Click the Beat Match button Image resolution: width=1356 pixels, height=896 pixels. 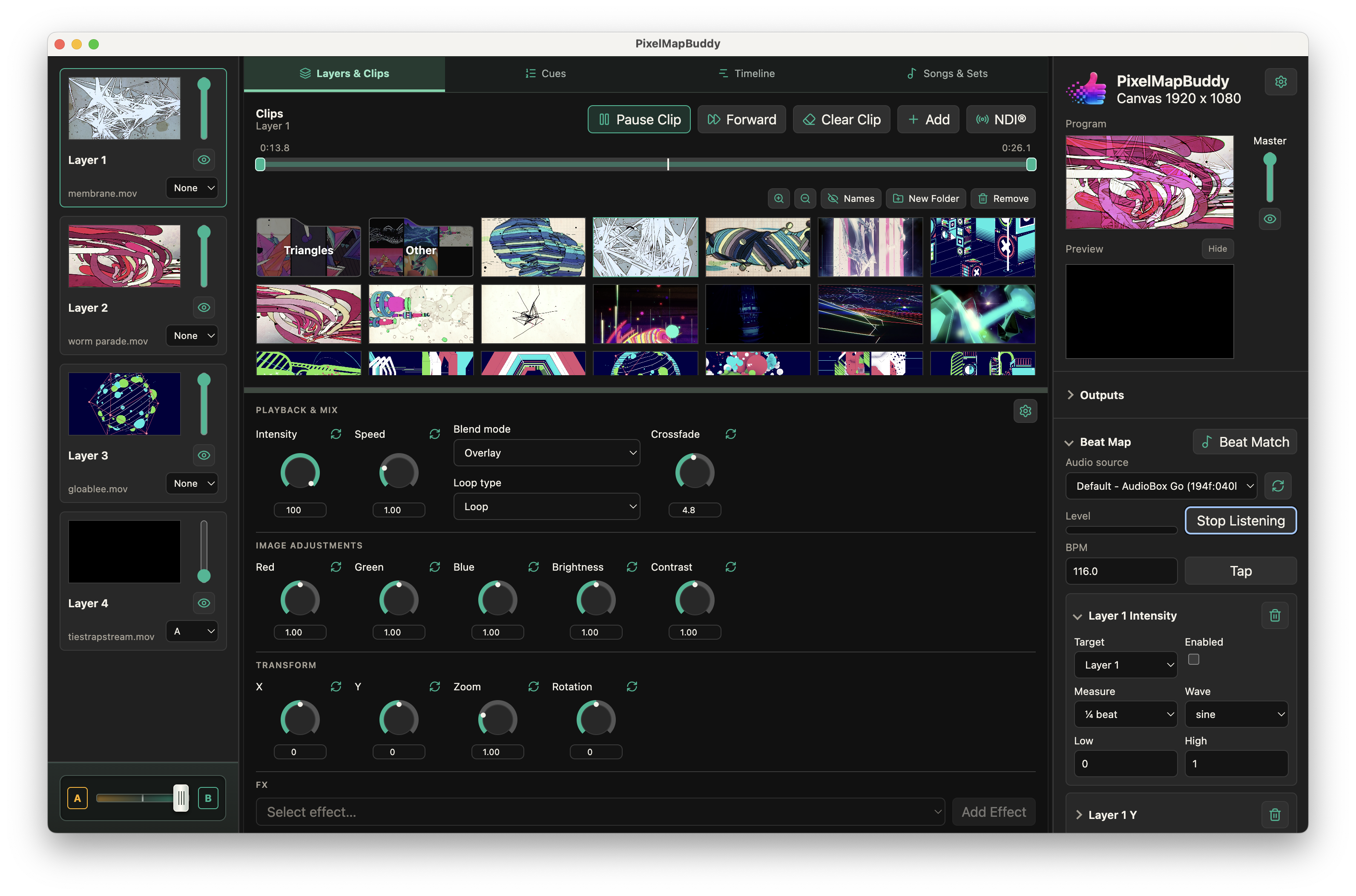click(x=1244, y=442)
